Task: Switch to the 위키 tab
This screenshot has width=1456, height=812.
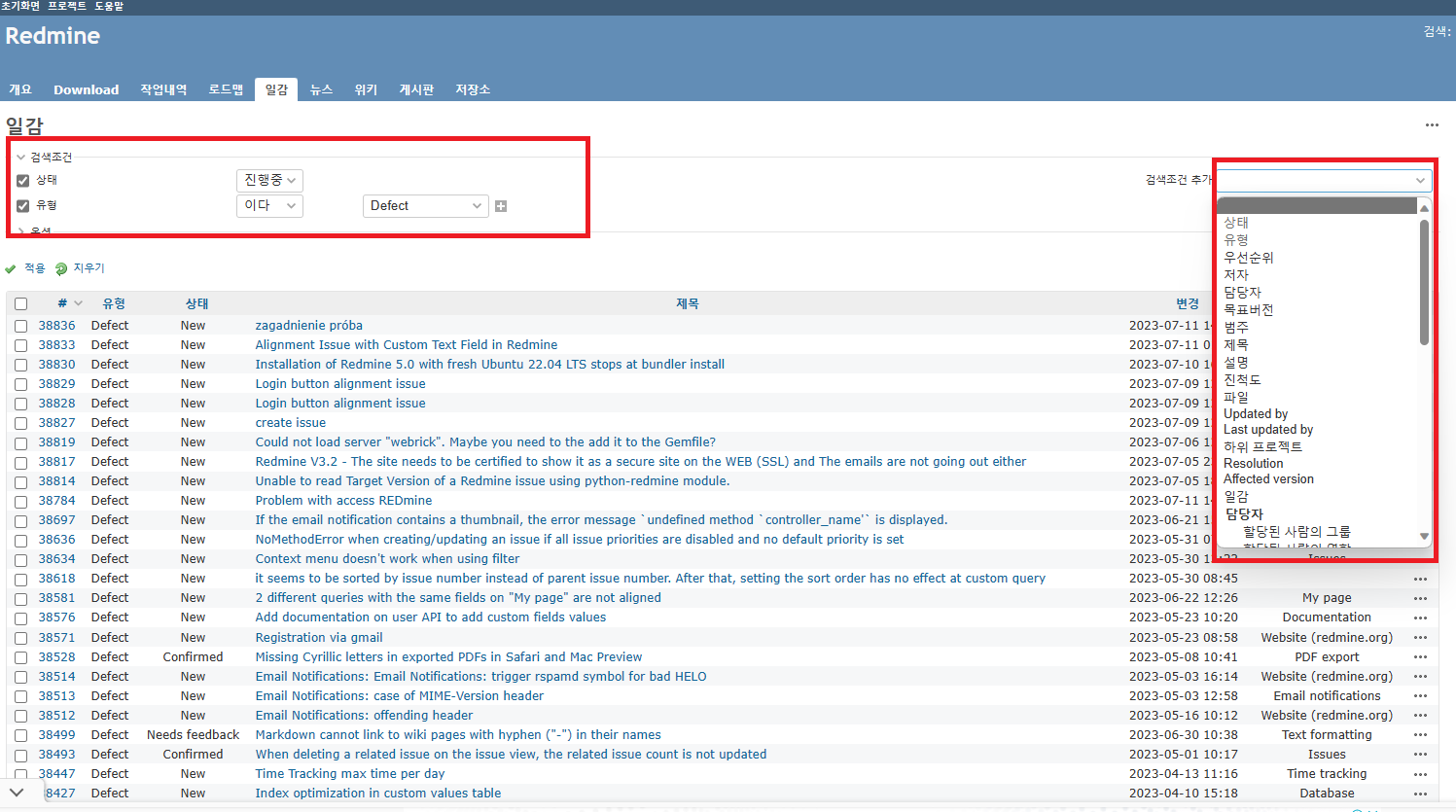Action: point(366,89)
